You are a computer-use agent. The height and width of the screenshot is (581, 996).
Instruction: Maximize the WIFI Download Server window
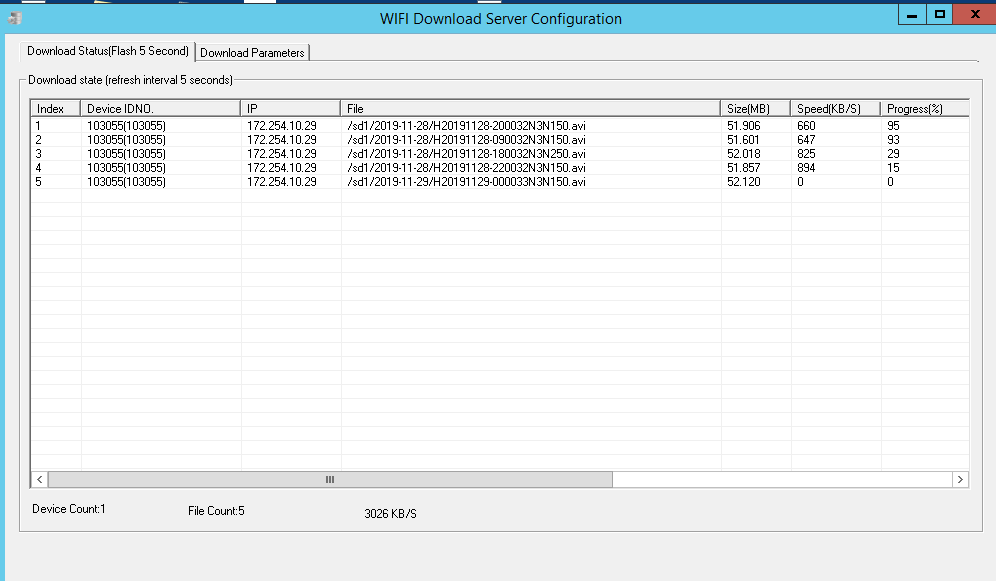(939, 15)
